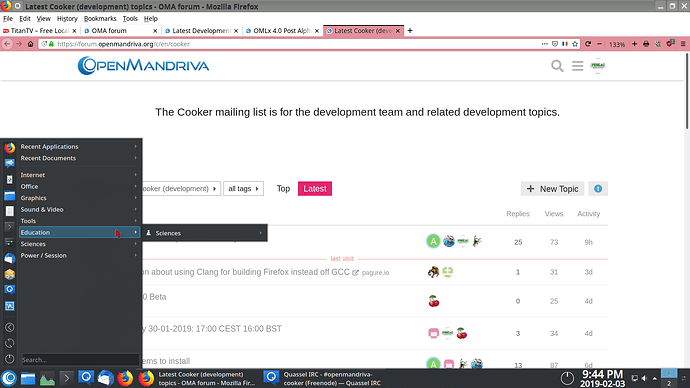Select the Top filter link
The image size is (690, 388).
tap(283, 189)
